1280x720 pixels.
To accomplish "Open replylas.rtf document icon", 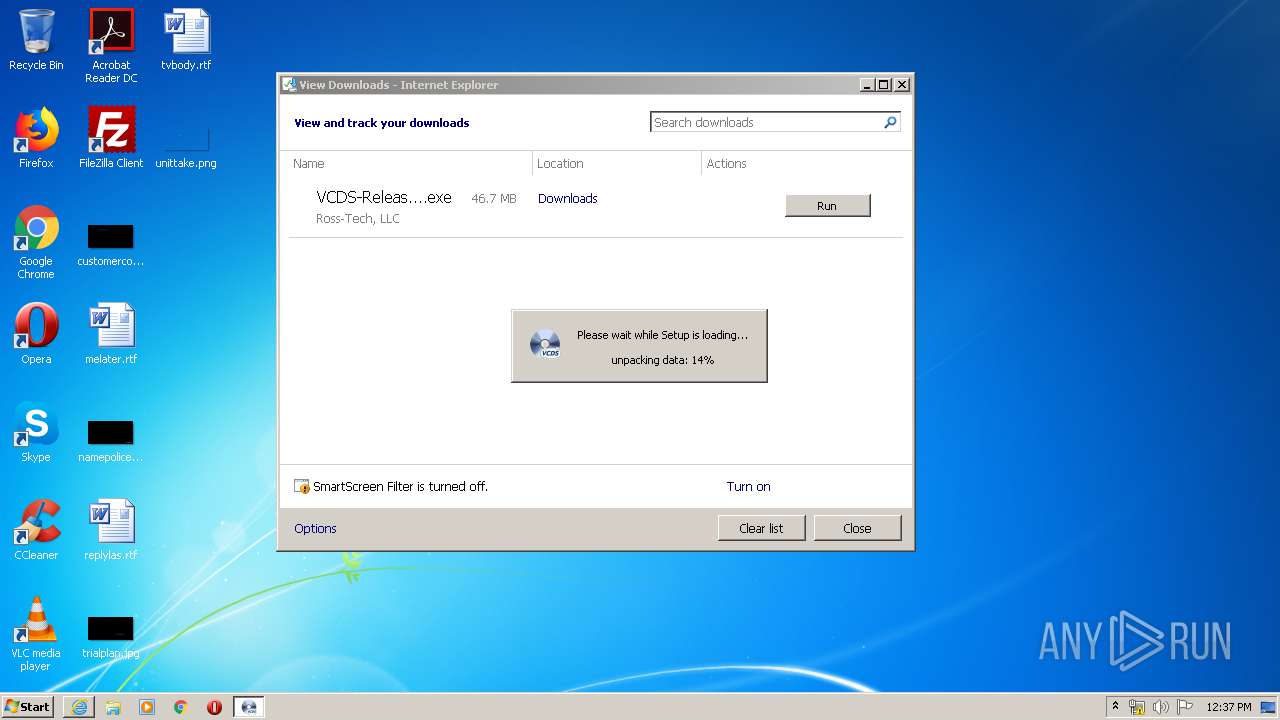I will point(111,530).
